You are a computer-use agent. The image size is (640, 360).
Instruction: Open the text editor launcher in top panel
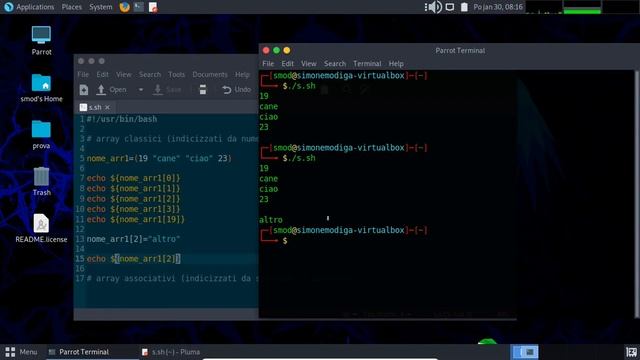153,7
